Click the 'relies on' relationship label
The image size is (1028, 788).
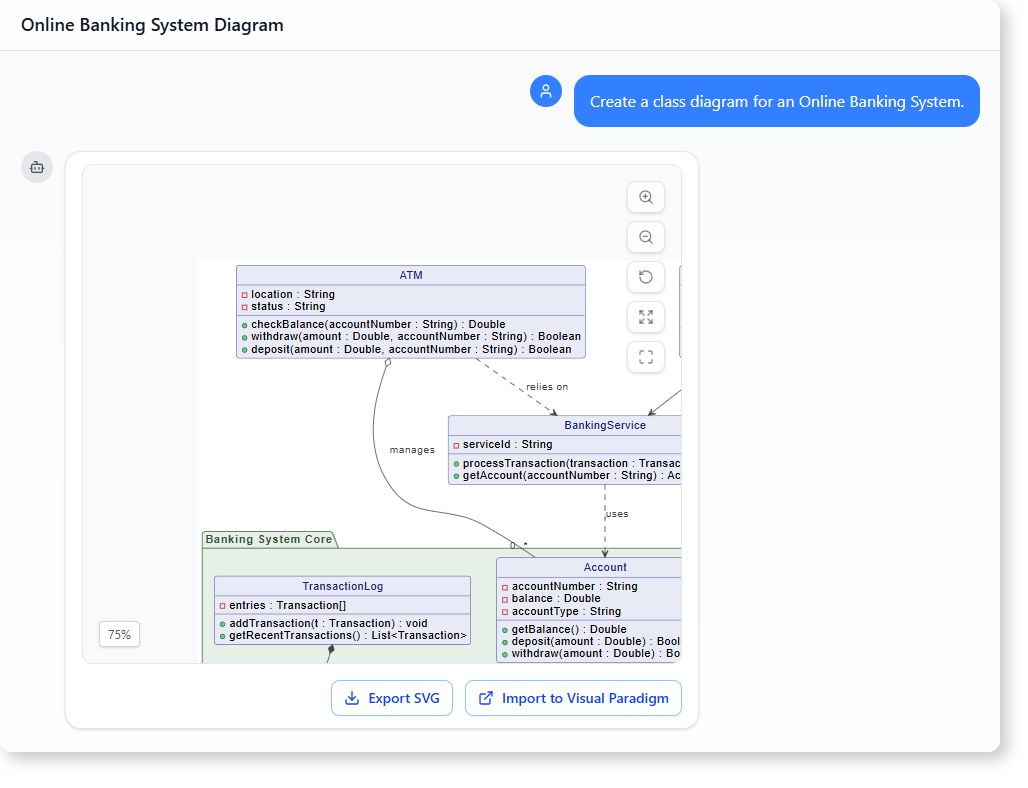(547, 387)
